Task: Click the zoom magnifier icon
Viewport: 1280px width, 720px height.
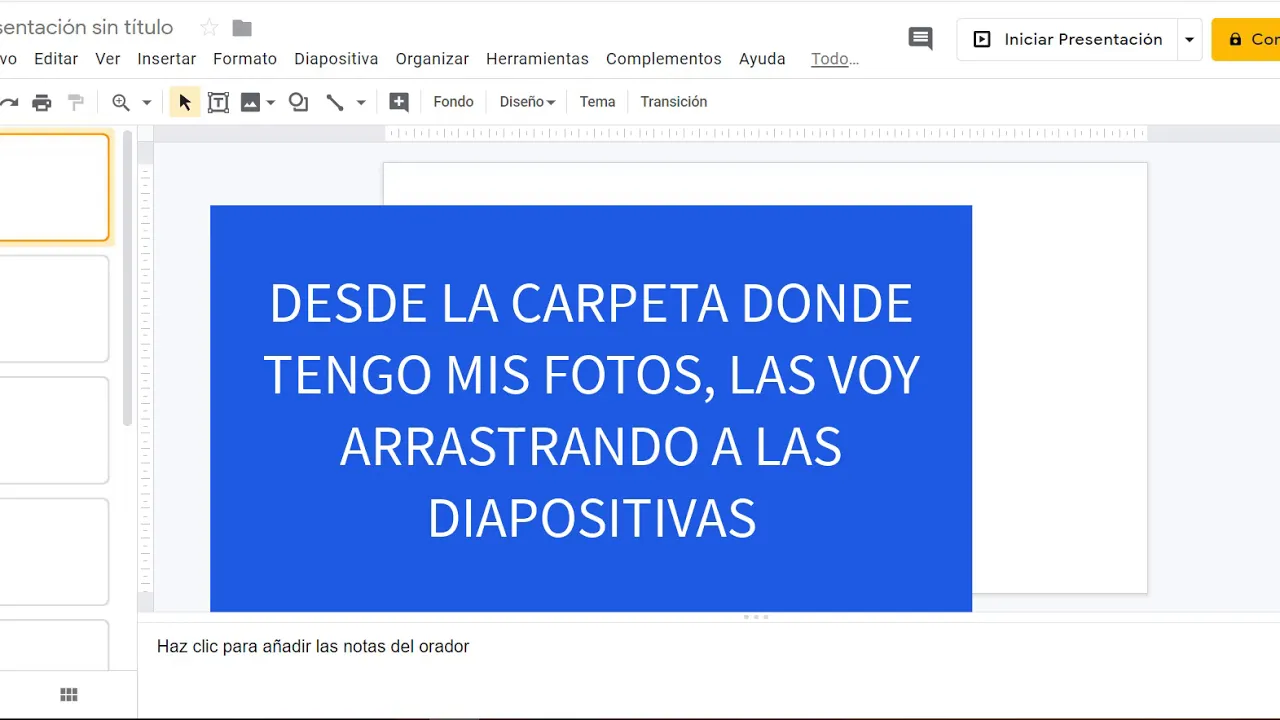Action: [121, 102]
